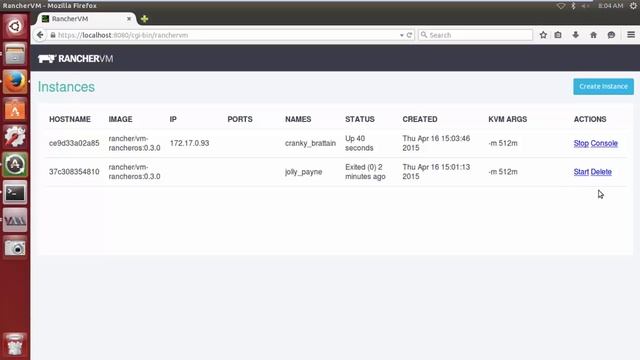640x360 pixels.
Task: Open the Software Updater dock icon
Action: click(x=15, y=164)
